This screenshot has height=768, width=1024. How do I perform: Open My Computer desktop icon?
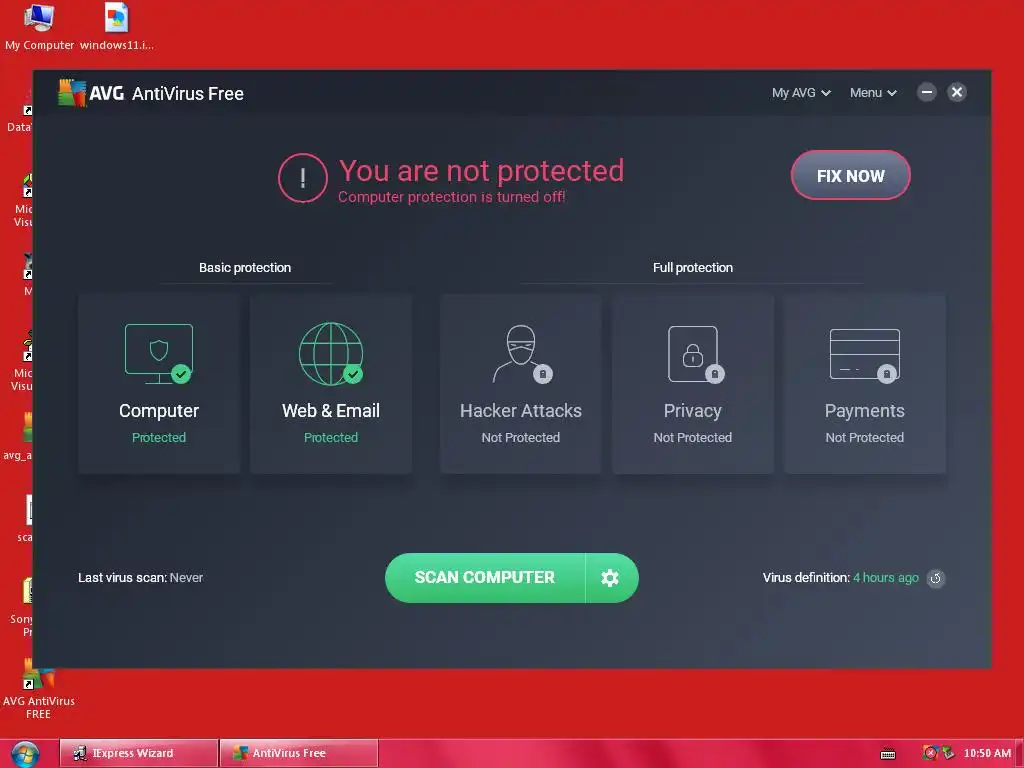point(39,27)
